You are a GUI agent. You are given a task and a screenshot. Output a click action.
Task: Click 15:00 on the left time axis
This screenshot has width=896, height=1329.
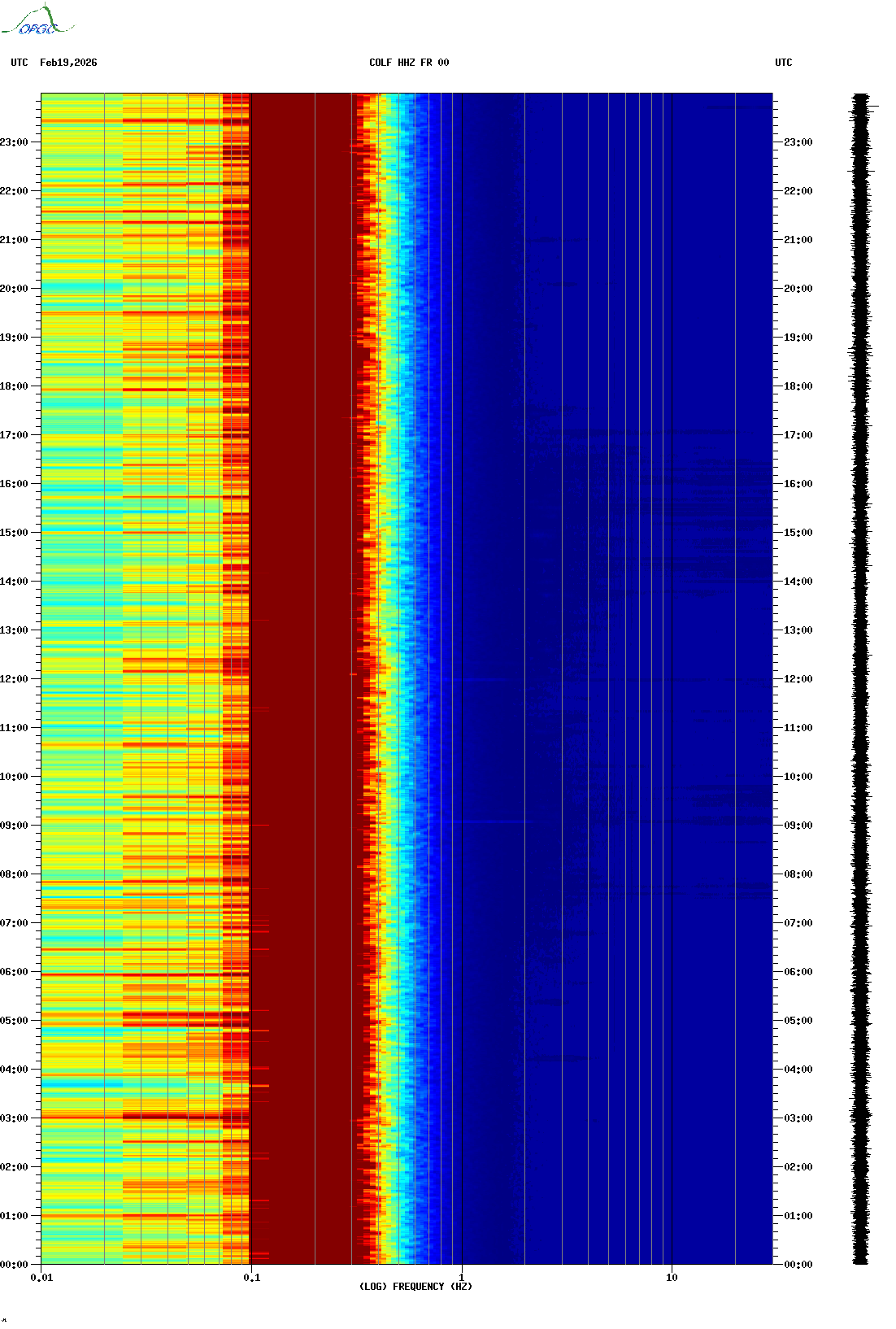coord(14,533)
